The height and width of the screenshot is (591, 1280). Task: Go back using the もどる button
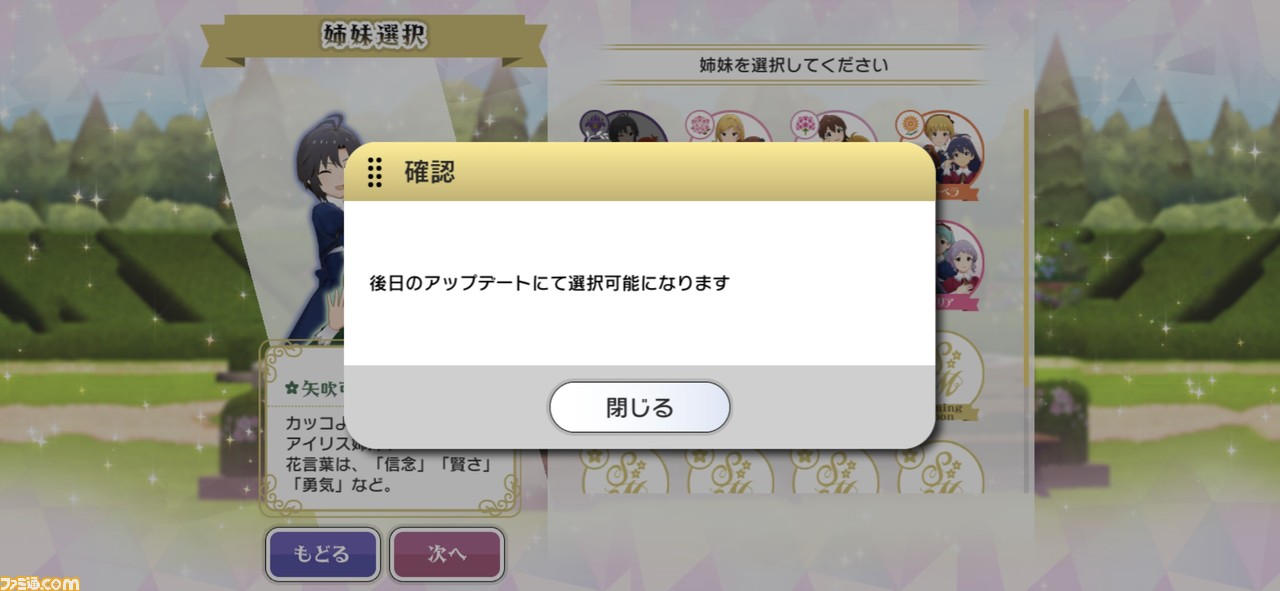click(x=322, y=554)
